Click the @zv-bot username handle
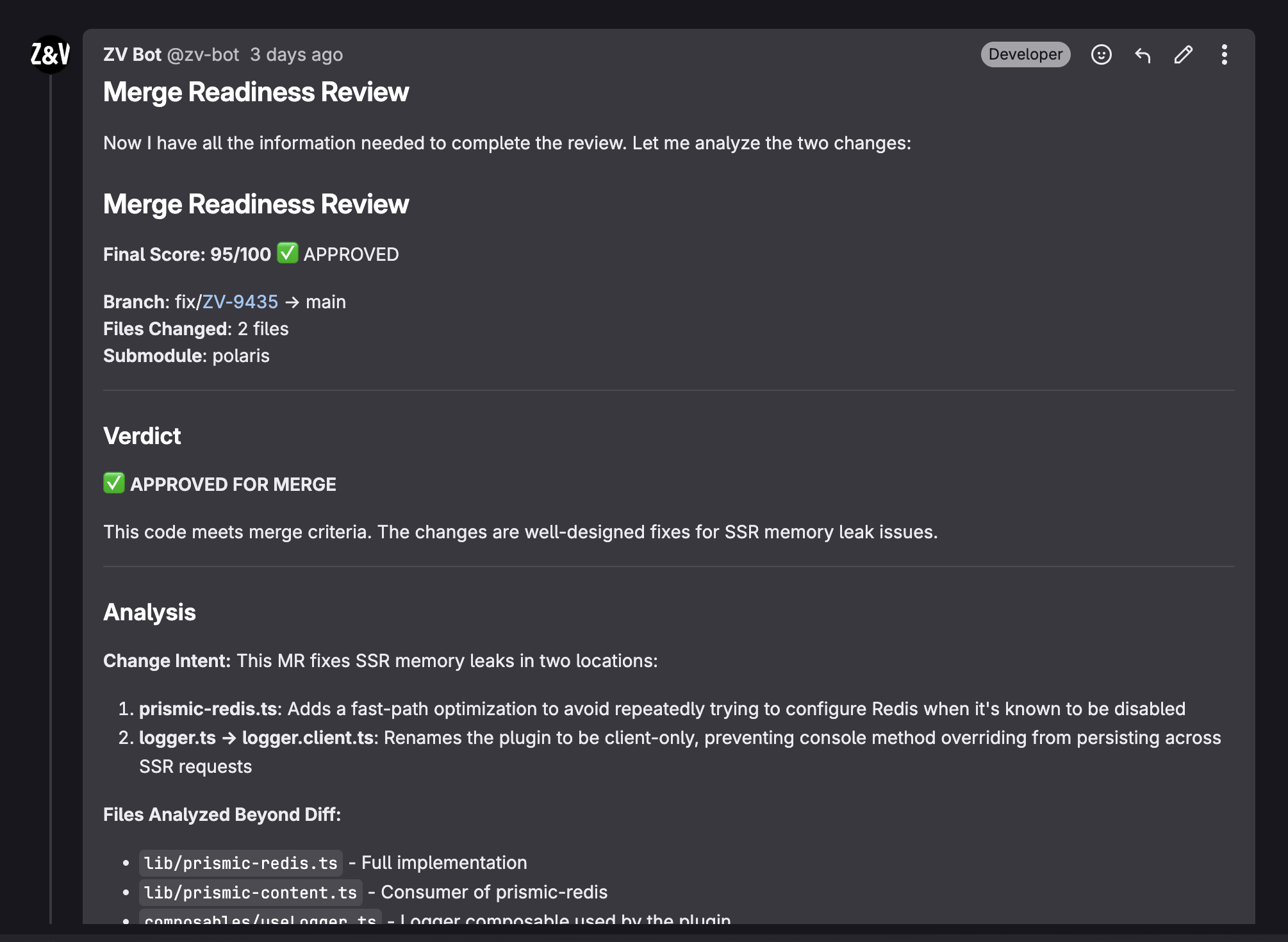Viewport: 1288px width, 942px height. click(202, 54)
